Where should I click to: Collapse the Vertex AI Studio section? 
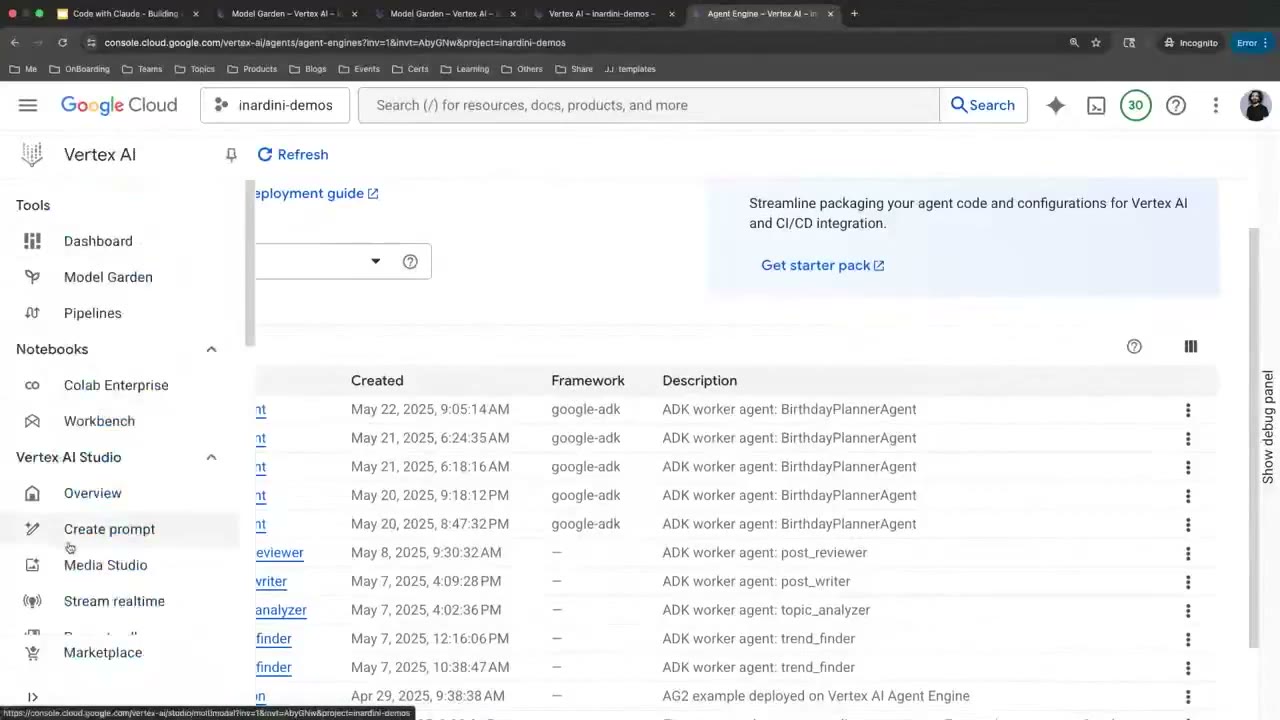click(211, 457)
